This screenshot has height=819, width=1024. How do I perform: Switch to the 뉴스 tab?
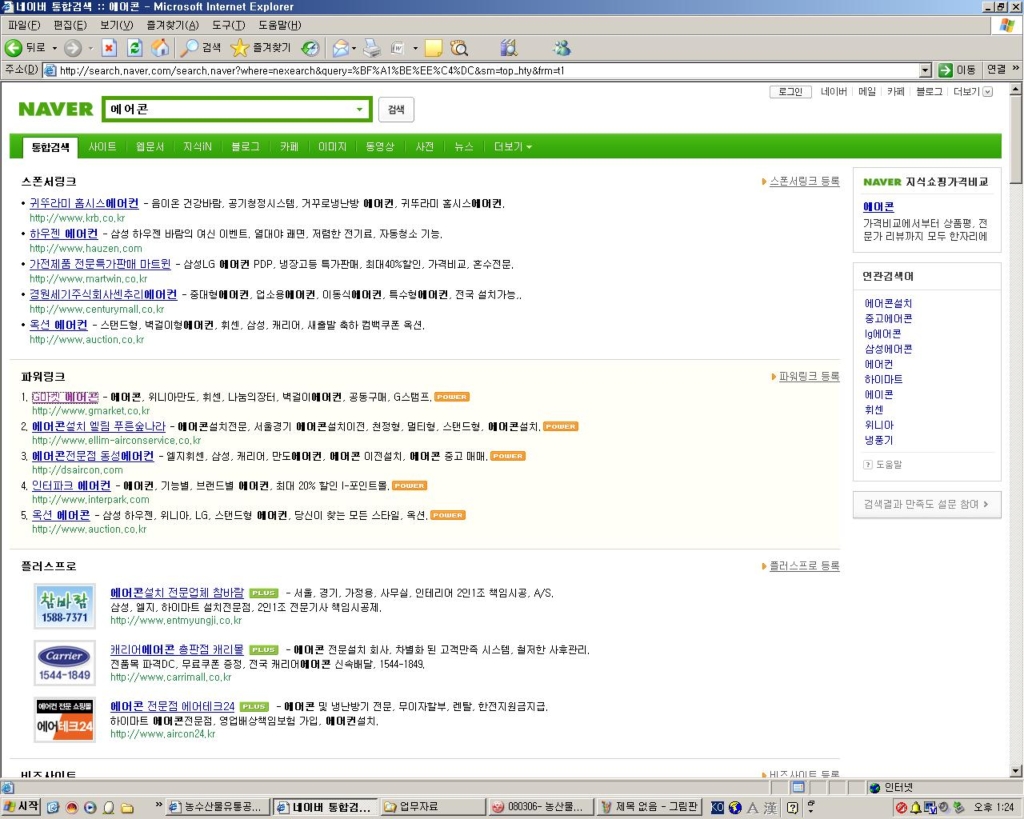pyautogui.click(x=464, y=147)
